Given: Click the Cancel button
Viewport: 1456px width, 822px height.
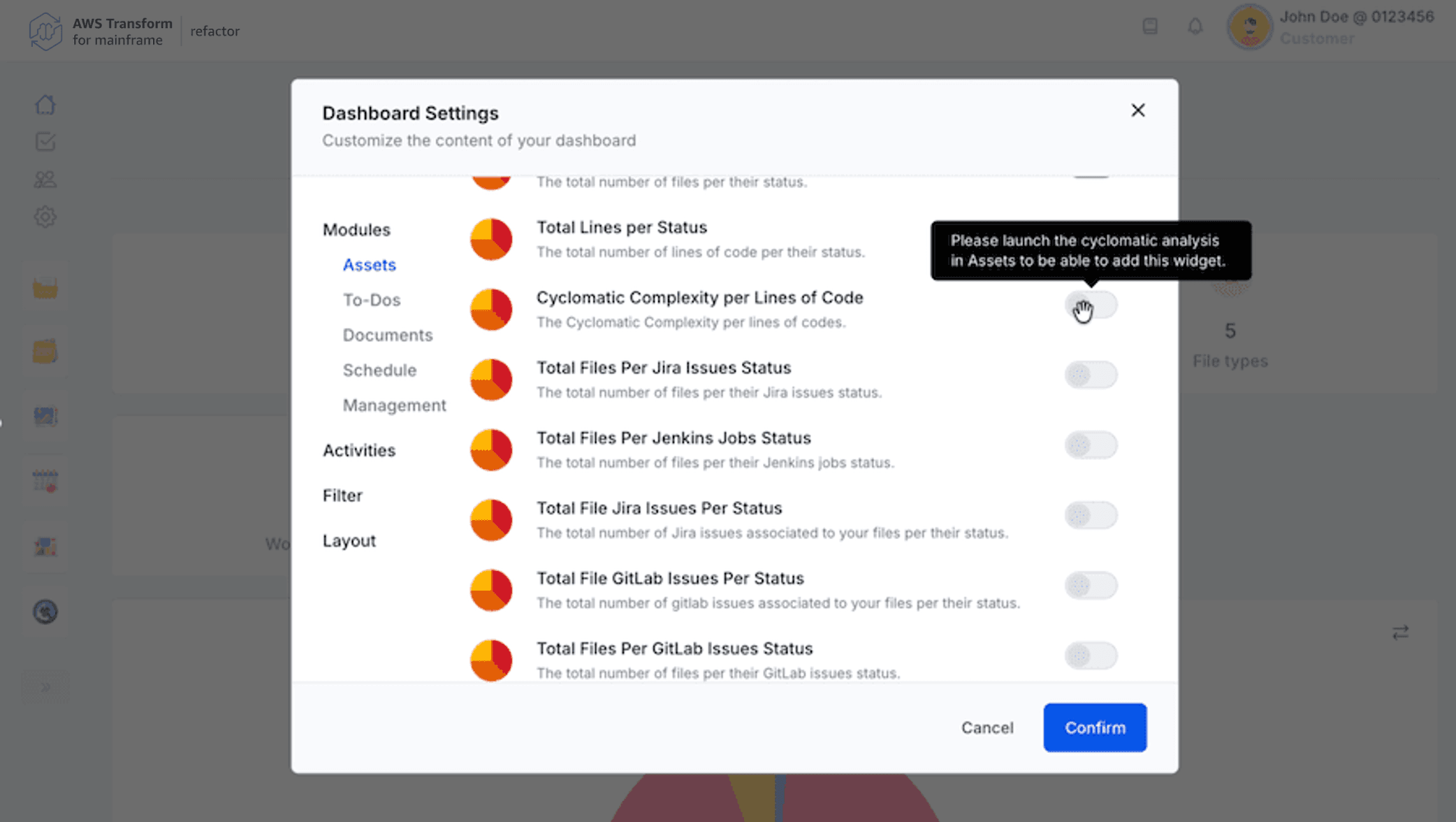Looking at the screenshot, I should (987, 728).
